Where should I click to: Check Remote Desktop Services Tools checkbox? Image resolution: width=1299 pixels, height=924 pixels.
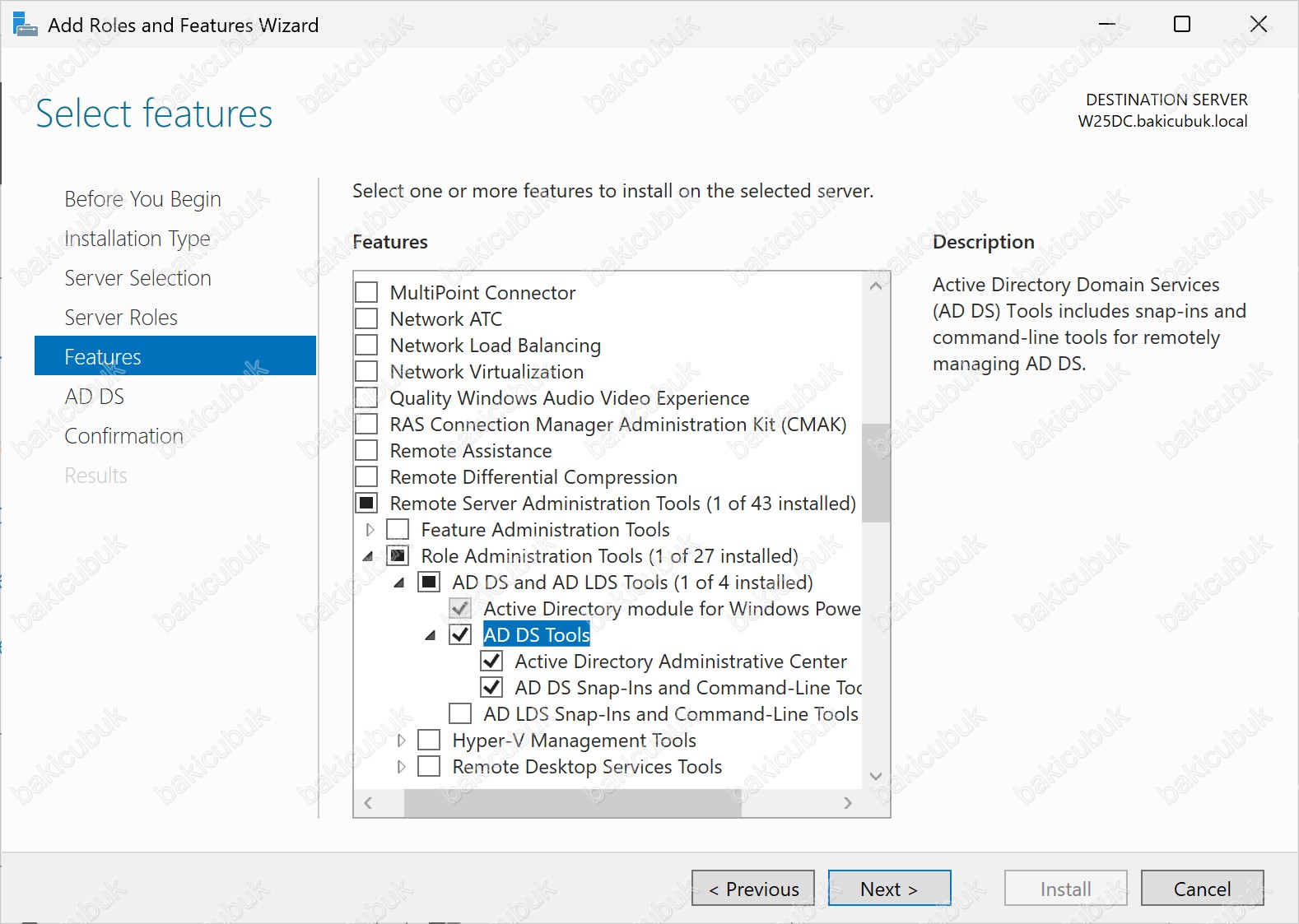429,766
